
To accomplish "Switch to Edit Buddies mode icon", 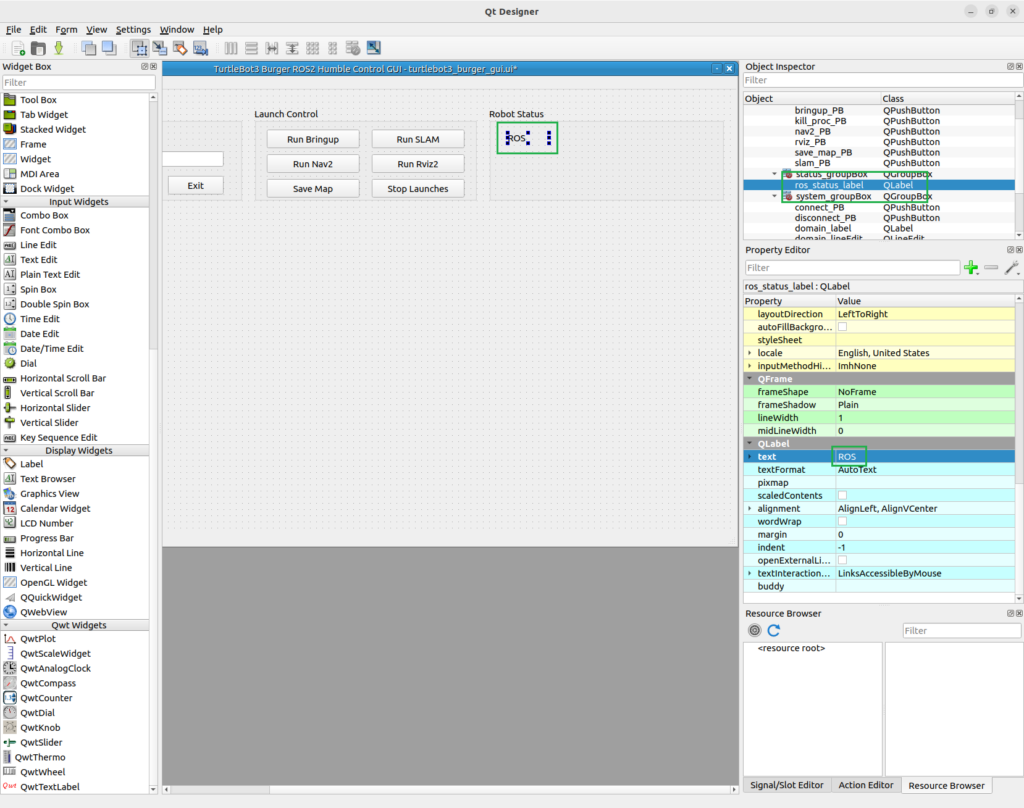I will tap(180, 48).
